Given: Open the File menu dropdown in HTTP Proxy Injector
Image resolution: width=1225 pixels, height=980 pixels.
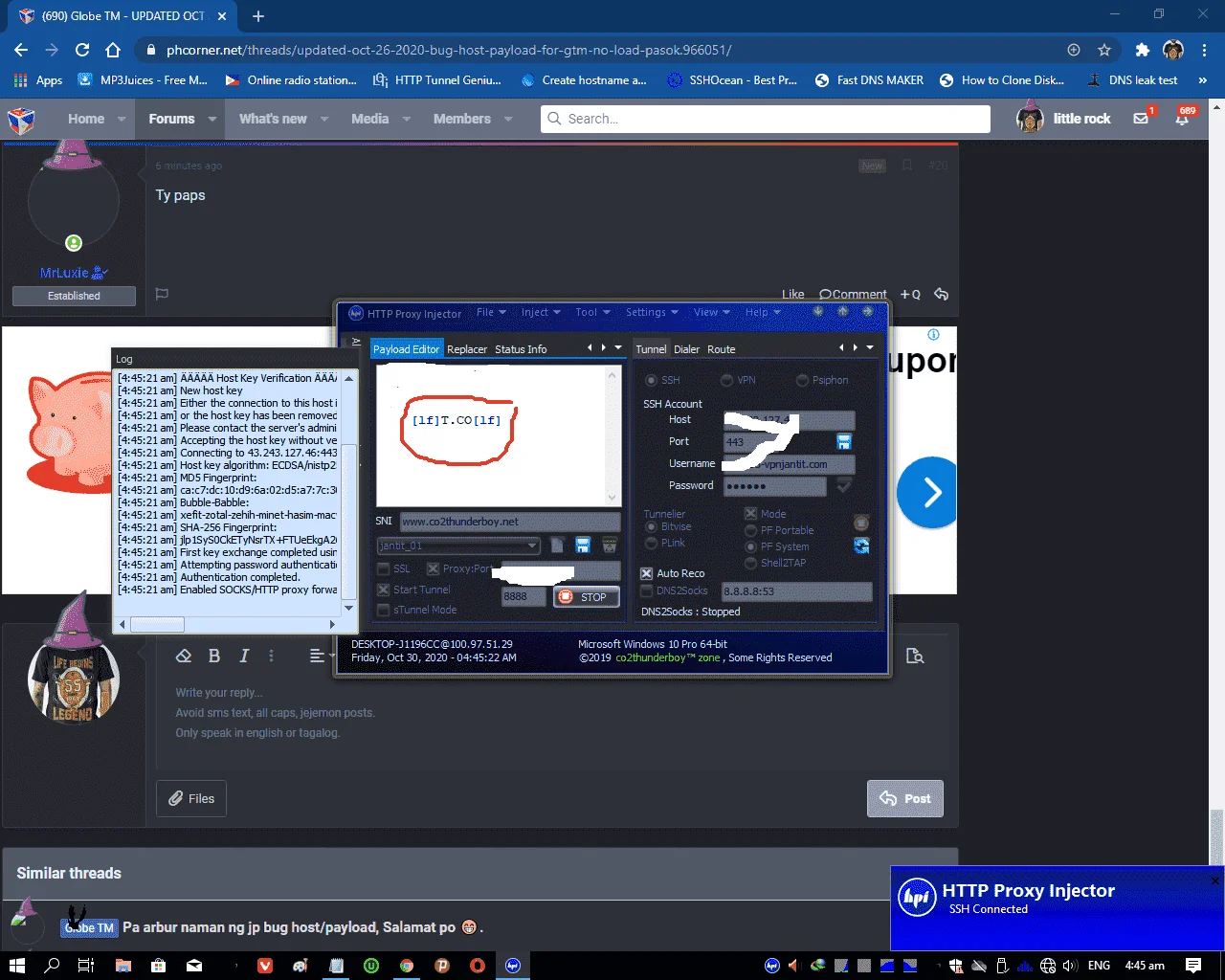Looking at the screenshot, I should tap(491, 312).
